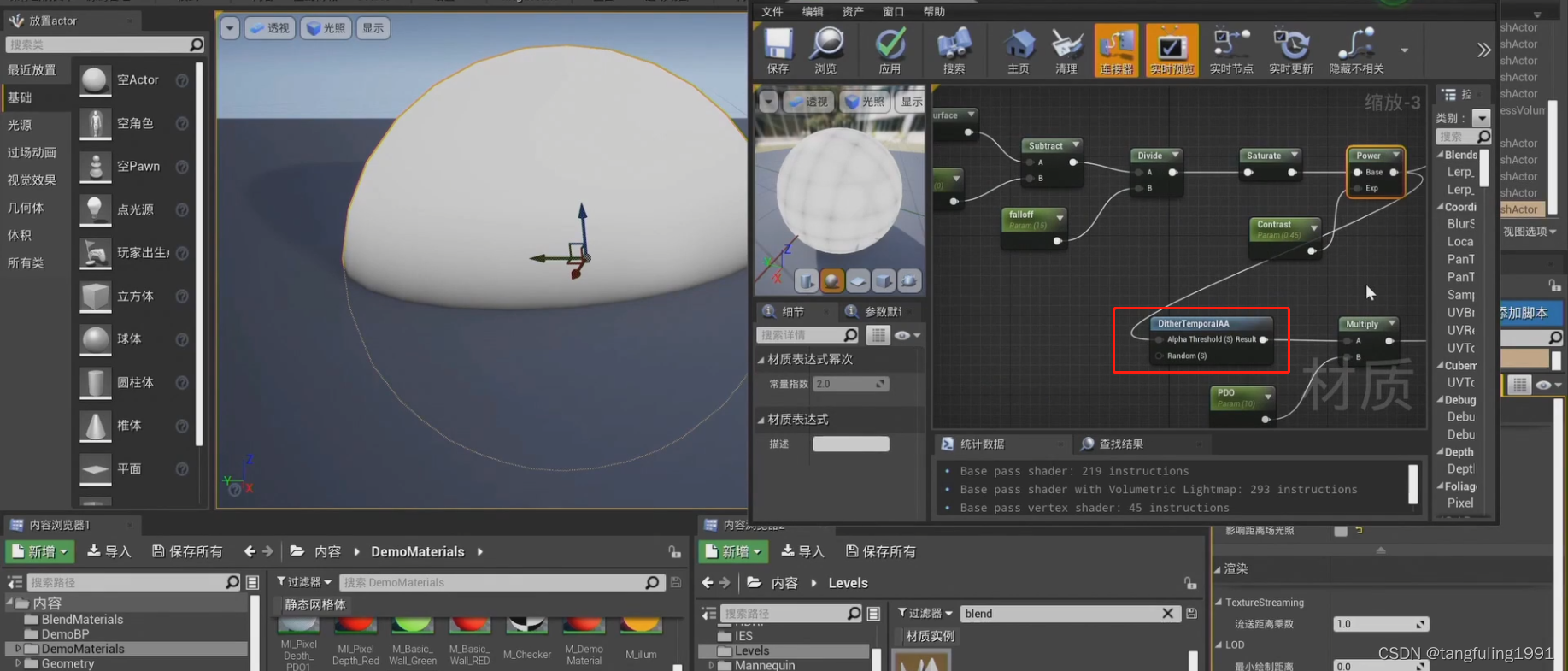
Task: Select 椎体 cone shape icon
Action: click(95, 425)
